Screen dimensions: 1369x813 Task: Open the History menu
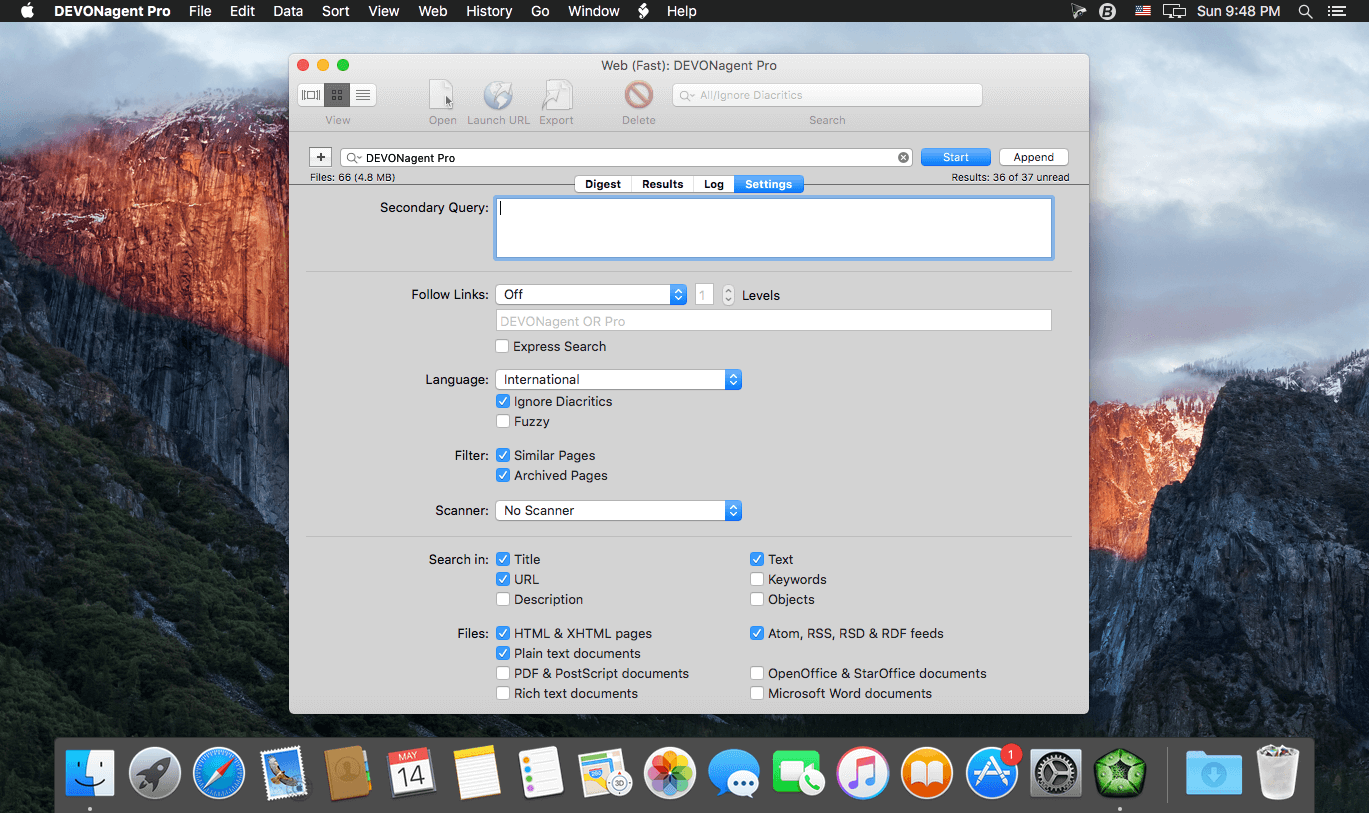point(489,11)
